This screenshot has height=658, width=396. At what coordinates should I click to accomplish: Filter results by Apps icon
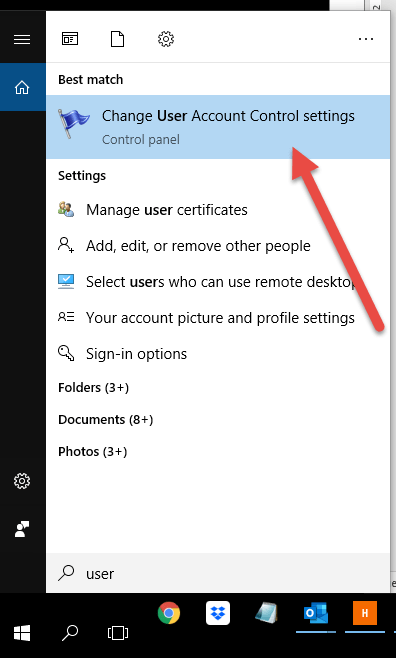point(70,39)
